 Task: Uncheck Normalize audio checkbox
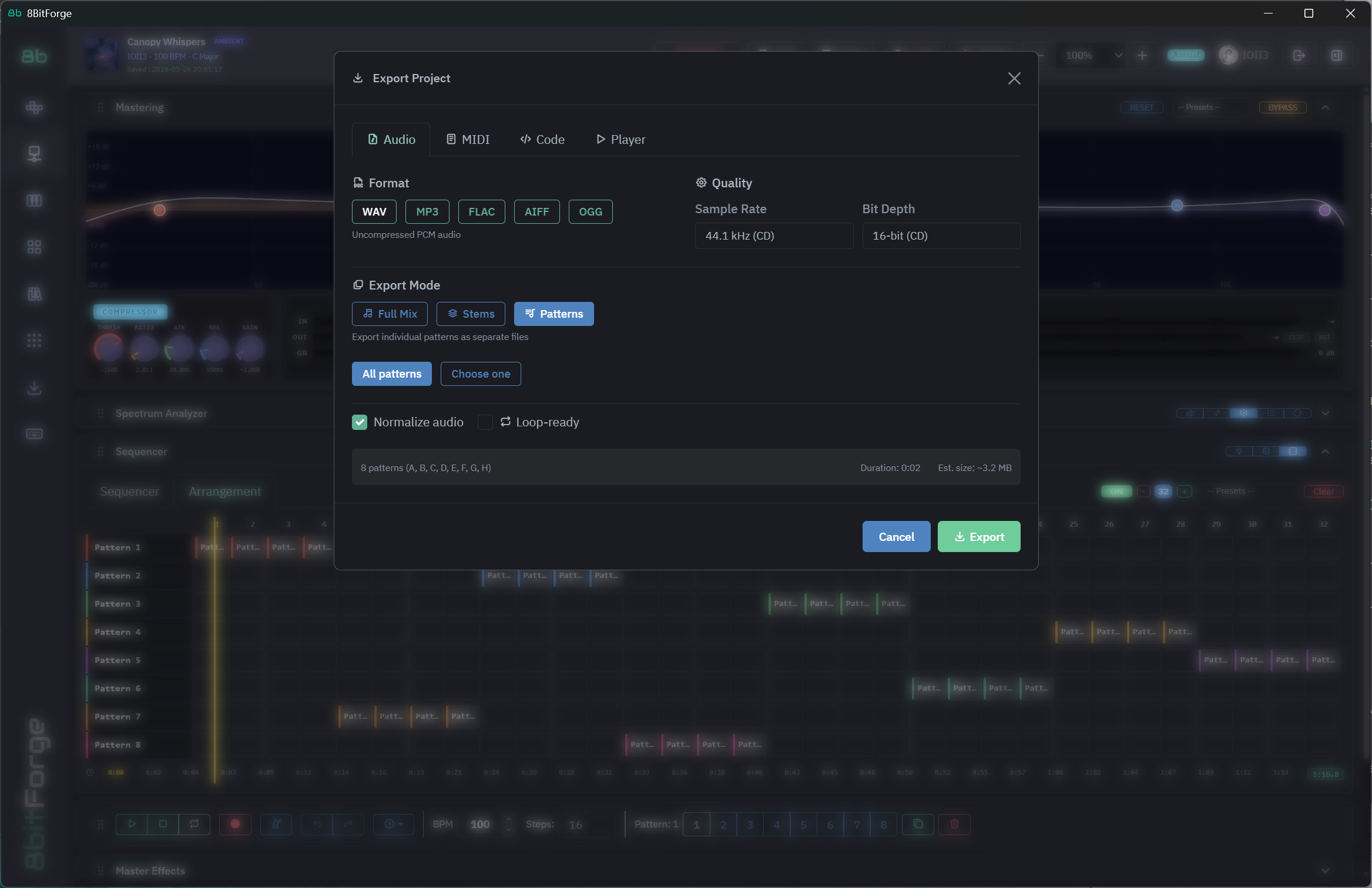(x=360, y=422)
